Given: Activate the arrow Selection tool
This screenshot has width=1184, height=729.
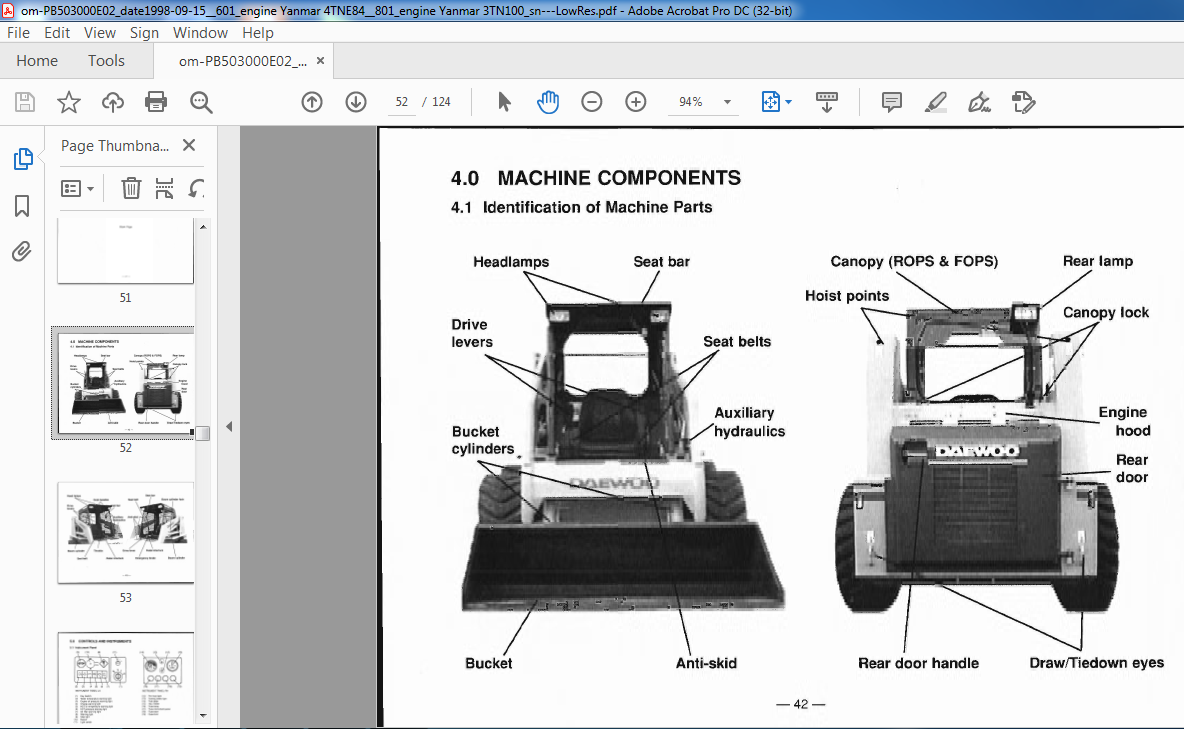Looking at the screenshot, I should click(x=504, y=102).
